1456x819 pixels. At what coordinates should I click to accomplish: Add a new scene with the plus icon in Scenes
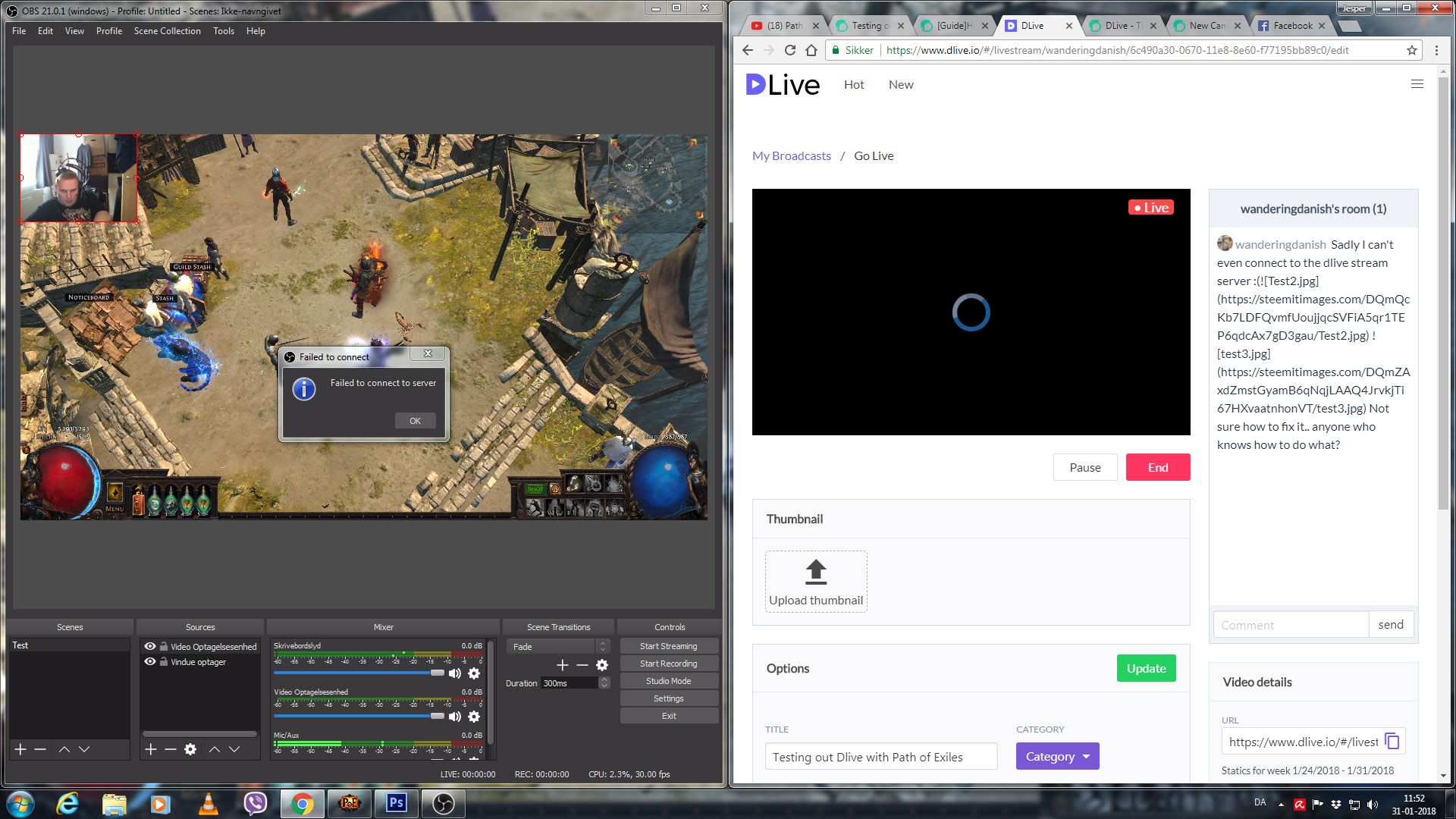(x=20, y=749)
